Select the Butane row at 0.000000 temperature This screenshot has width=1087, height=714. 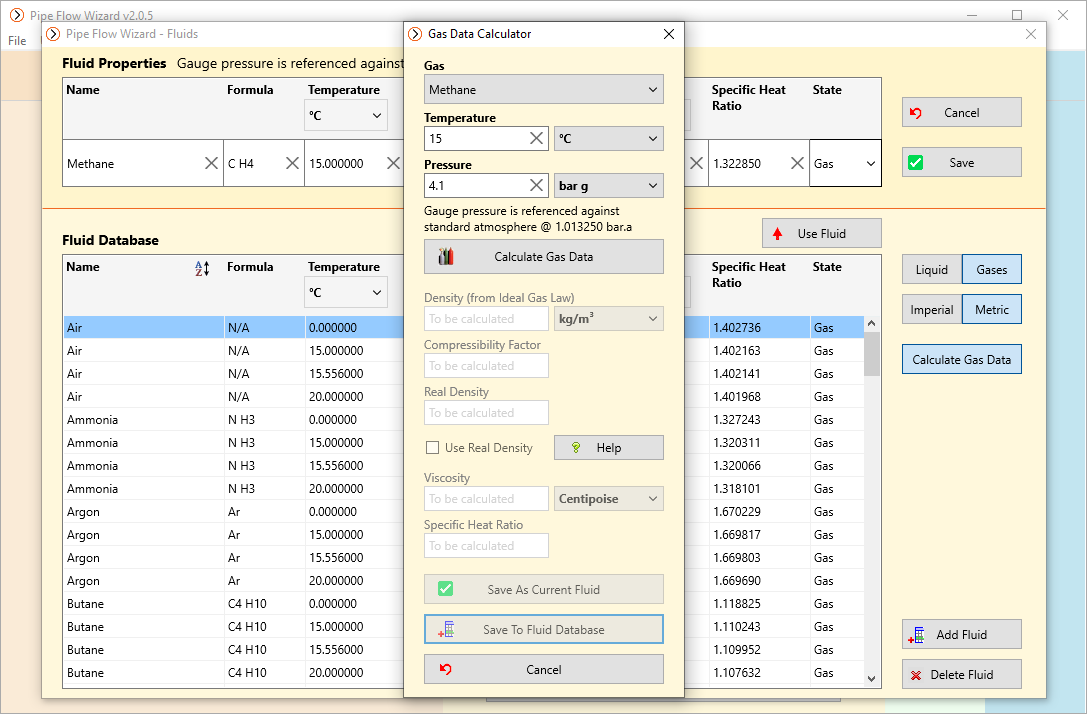click(x=463, y=604)
